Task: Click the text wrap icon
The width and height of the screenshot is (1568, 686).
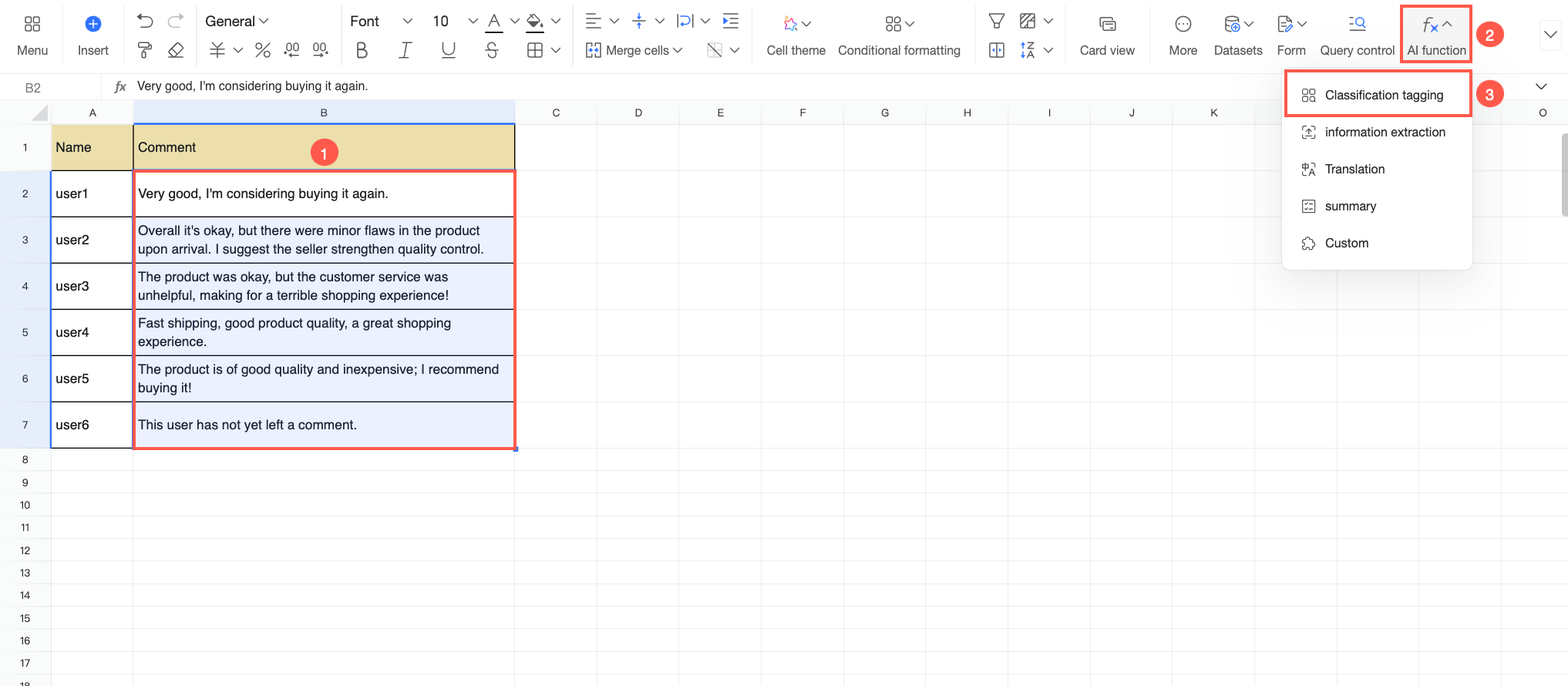Action: [x=685, y=21]
